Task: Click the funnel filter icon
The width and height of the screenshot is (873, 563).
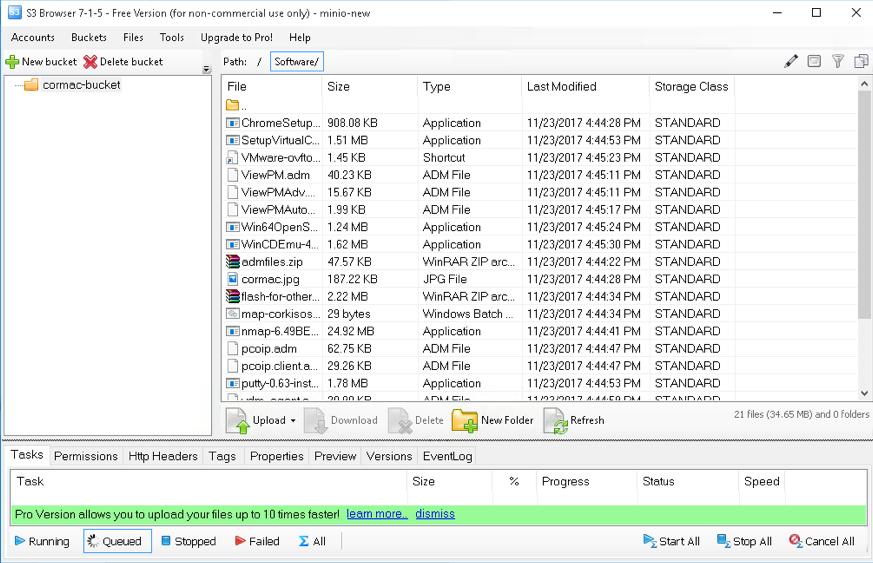Action: tap(838, 62)
